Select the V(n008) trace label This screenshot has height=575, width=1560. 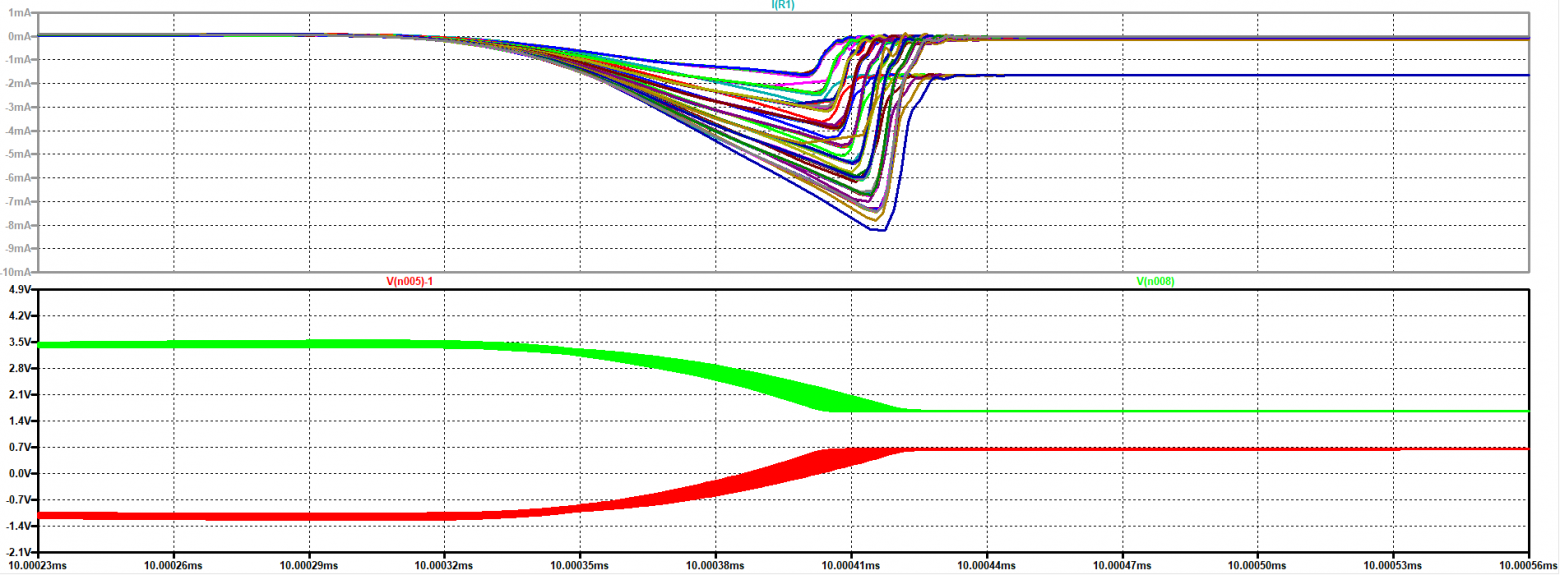click(x=1156, y=282)
